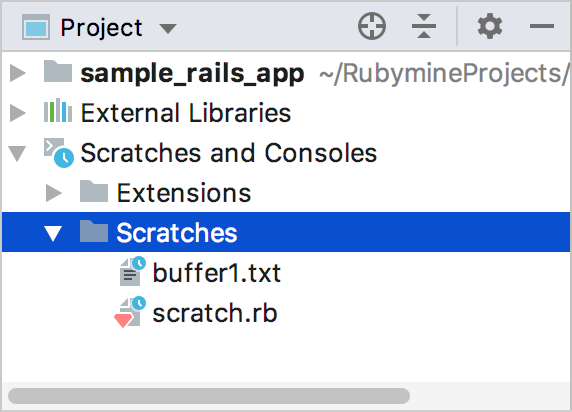Click the locate/select opened file crosshair icon
Viewport: 572px width, 412px height.
pyautogui.click(x=372, y=26)
